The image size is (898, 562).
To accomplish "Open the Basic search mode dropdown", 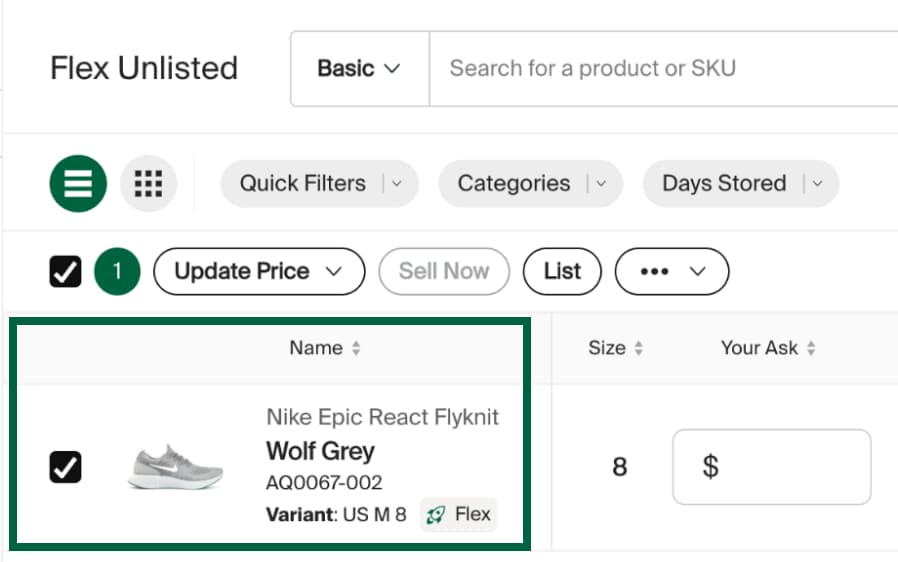I will click(x=359, y=69).
